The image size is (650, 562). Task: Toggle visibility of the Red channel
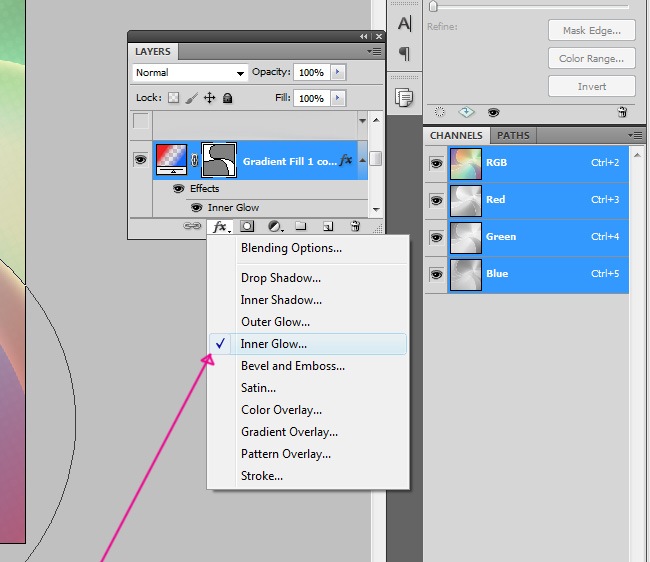tap(436, 200)
